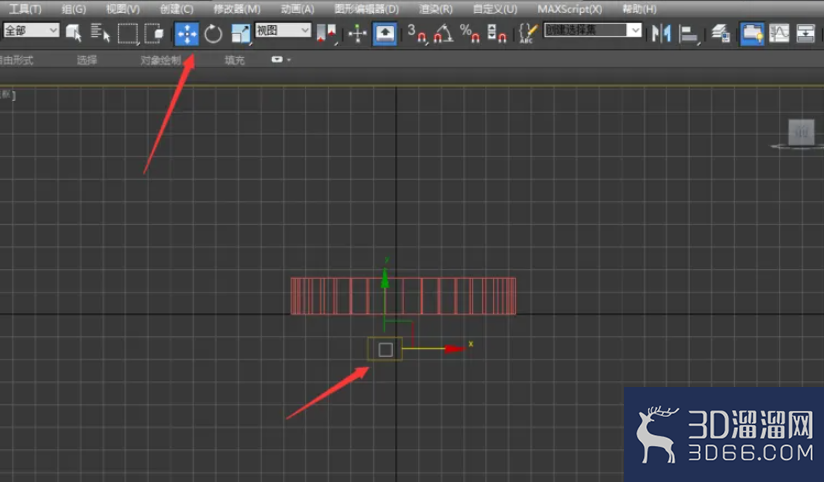
Task: Click the Use Pivot Point Center icon
Action: (x=326, y=33)
